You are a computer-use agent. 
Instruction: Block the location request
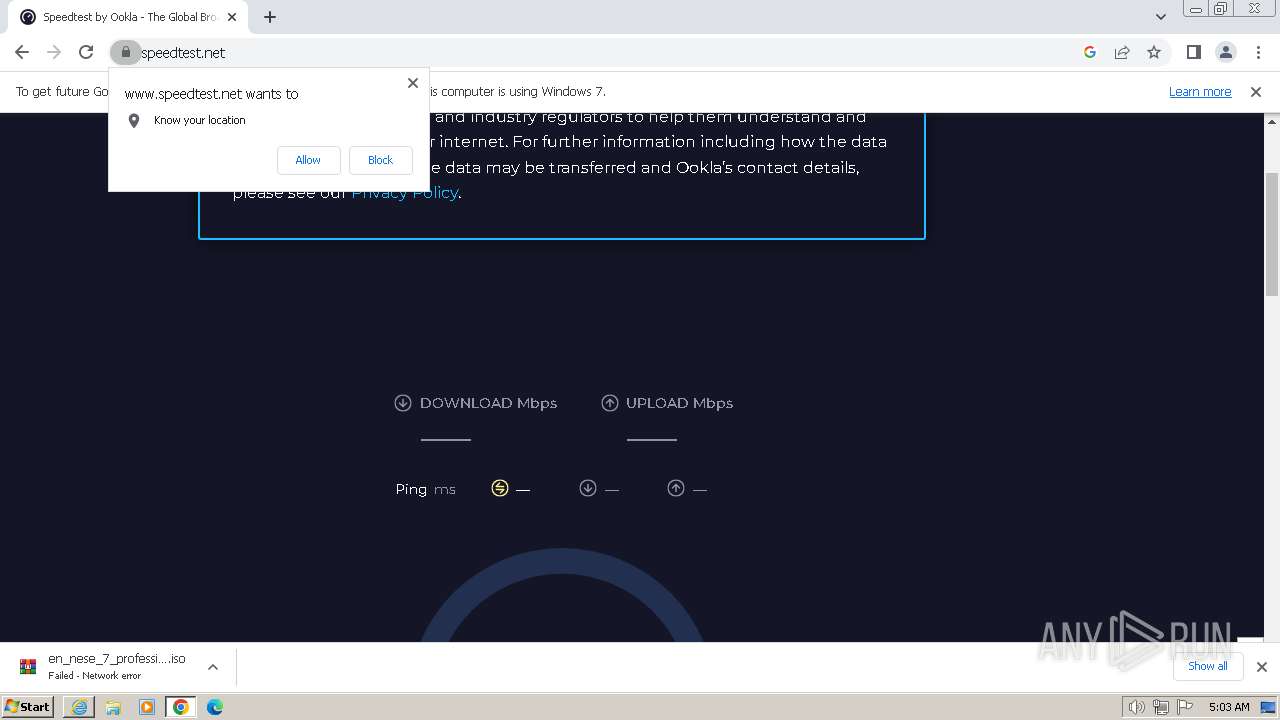[x=380, y=160]
